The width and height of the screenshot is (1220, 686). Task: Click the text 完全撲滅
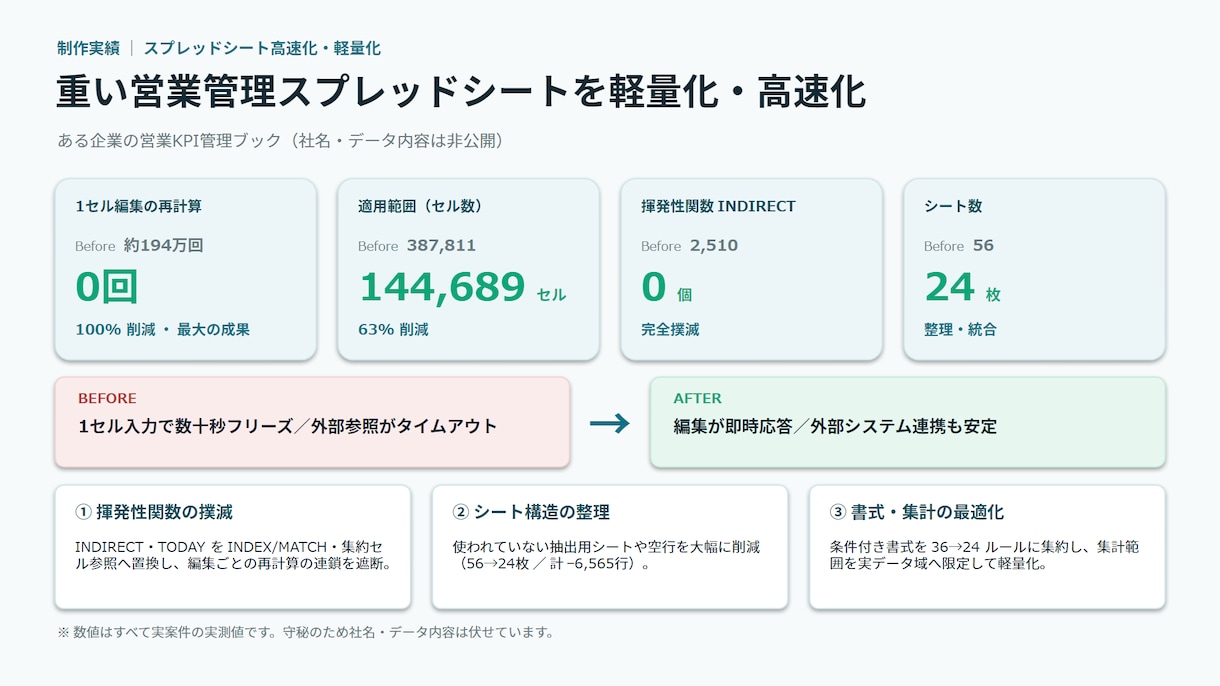coord(670,329)
